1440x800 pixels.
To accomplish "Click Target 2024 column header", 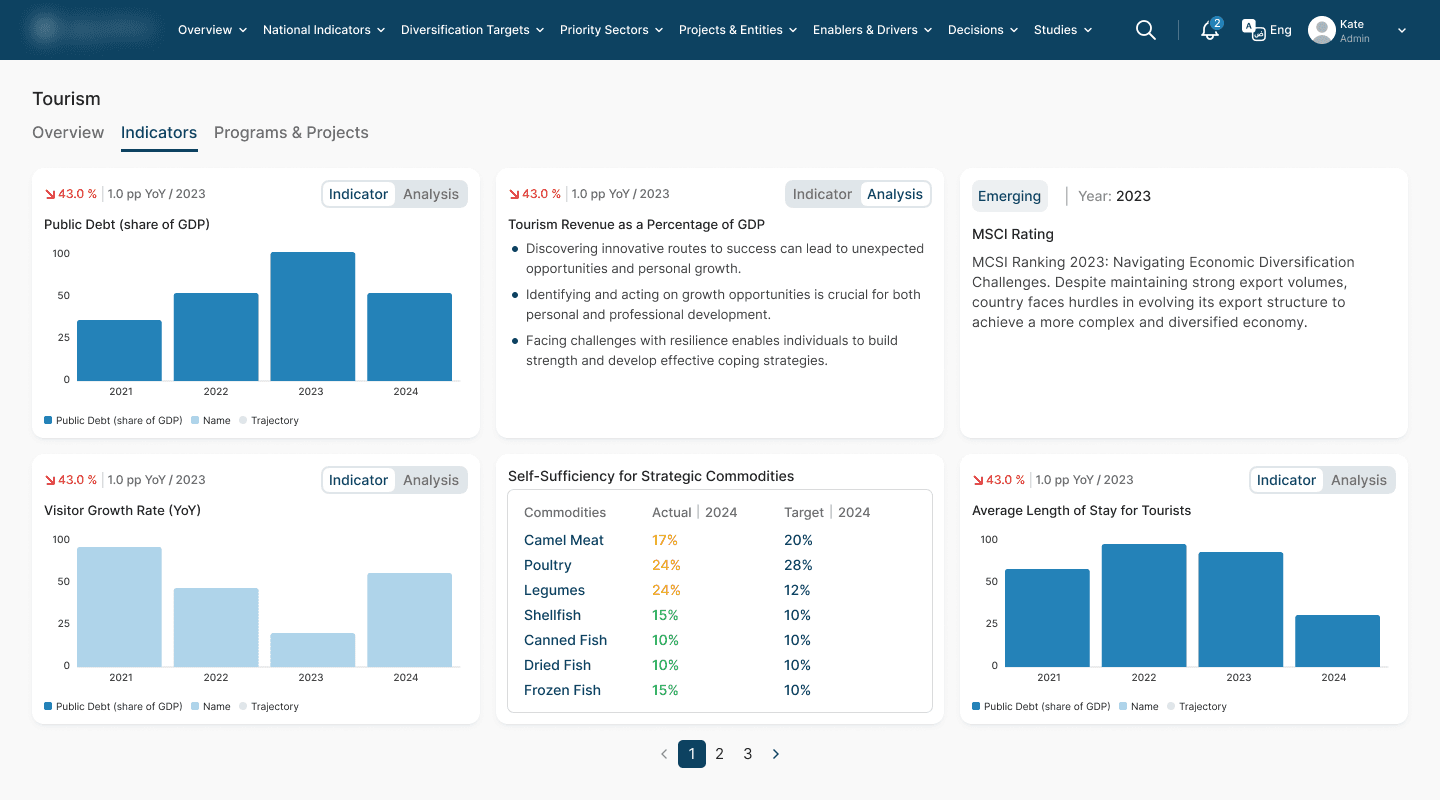I will click(x=827, y=512).
